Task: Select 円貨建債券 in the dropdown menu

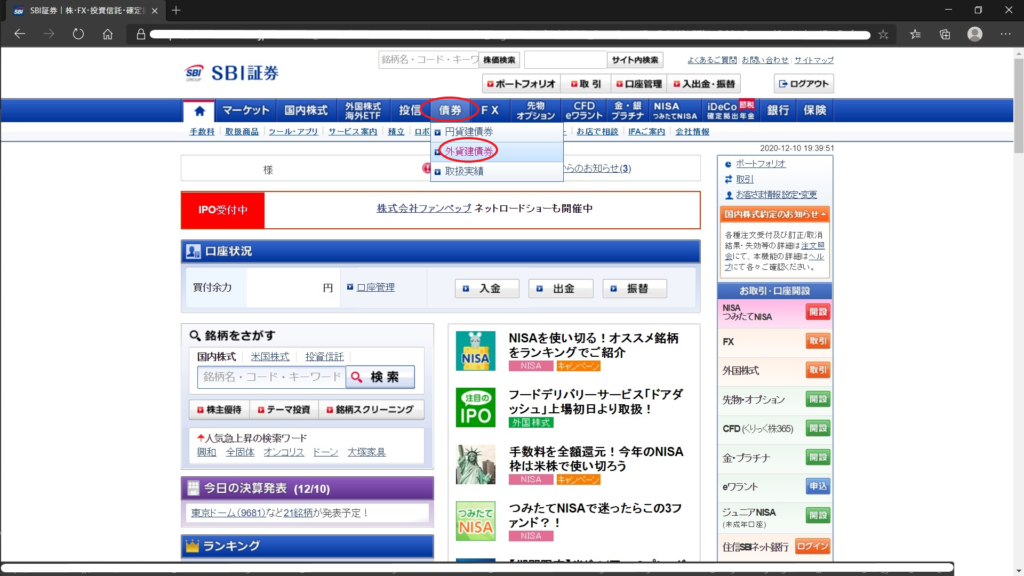Action: coord(468,132)
